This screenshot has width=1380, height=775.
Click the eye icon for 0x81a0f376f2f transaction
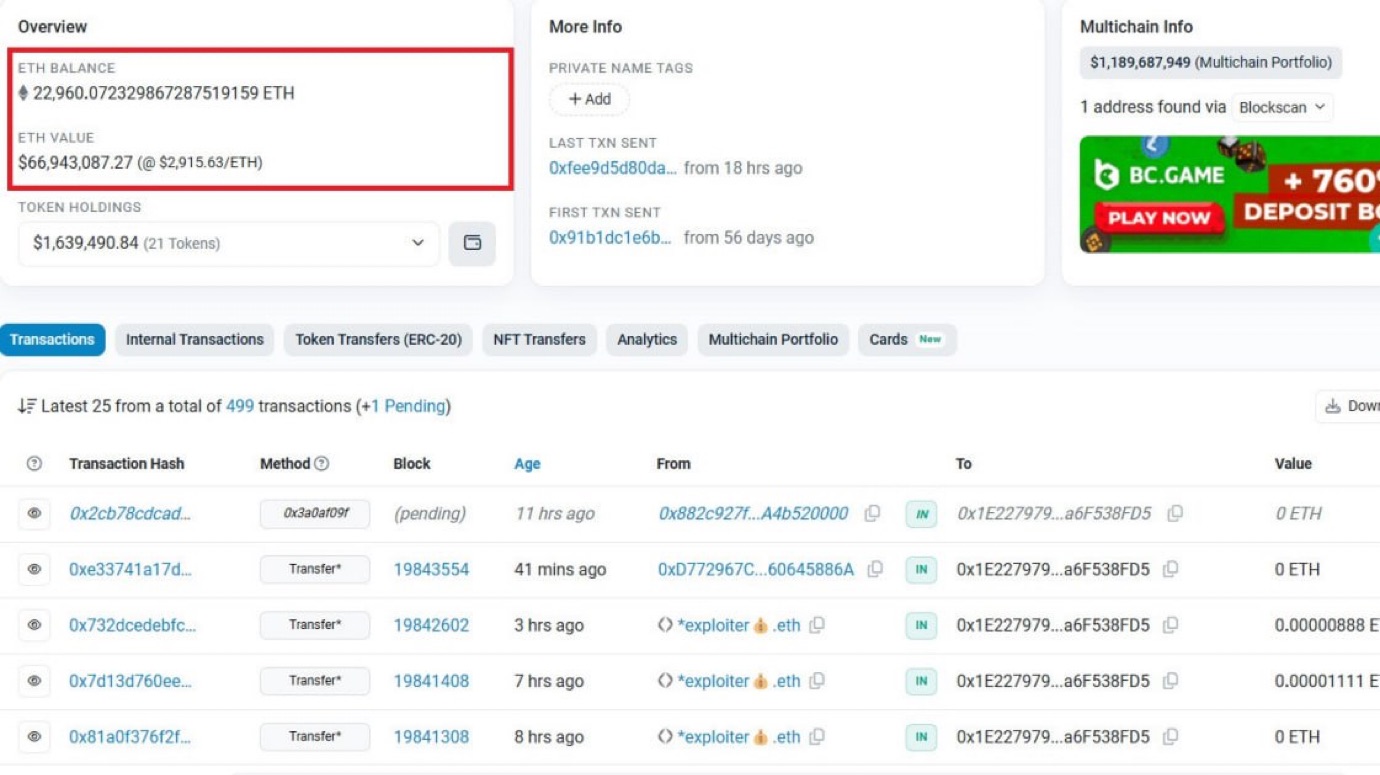click(x=34, y=738)
